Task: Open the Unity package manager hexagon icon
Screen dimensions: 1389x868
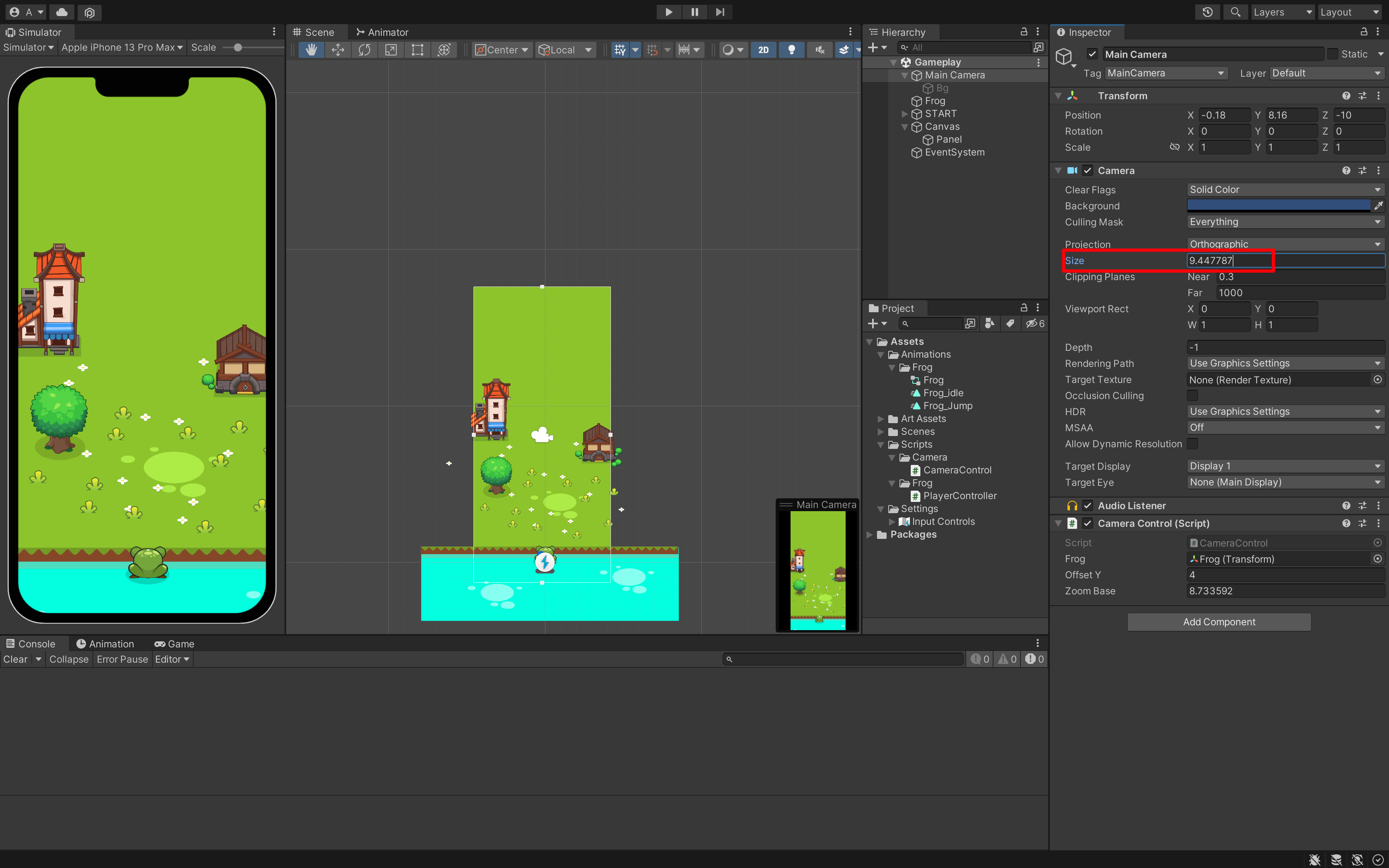Action: [90, 12]
